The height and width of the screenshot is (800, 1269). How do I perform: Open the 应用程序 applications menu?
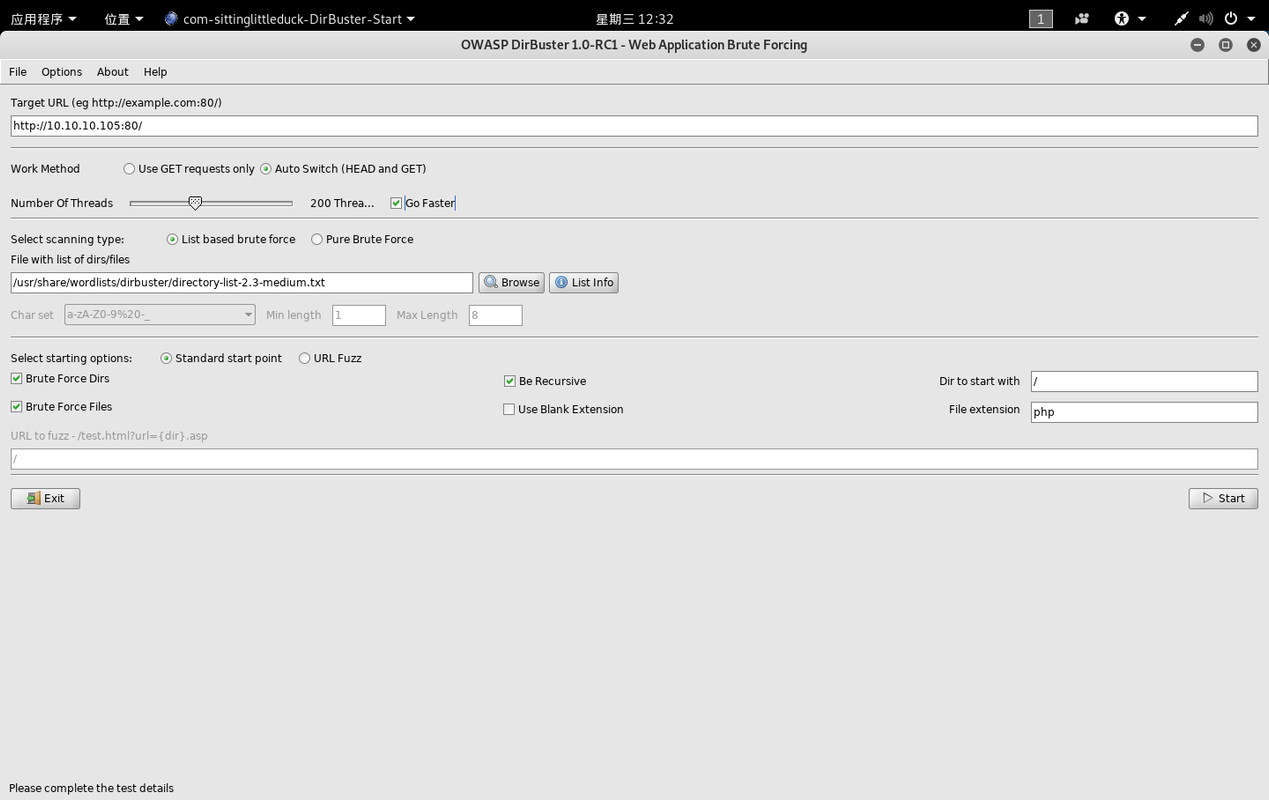(44, 18)
